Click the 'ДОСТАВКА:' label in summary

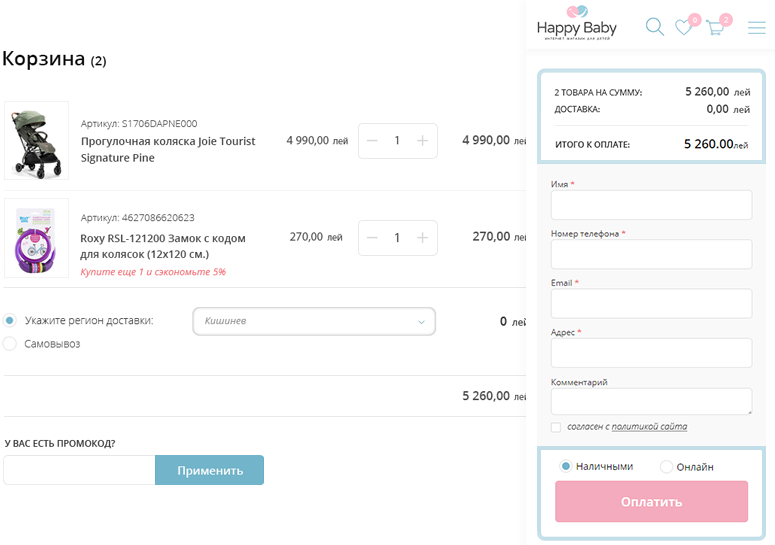(x=577, y=109)
